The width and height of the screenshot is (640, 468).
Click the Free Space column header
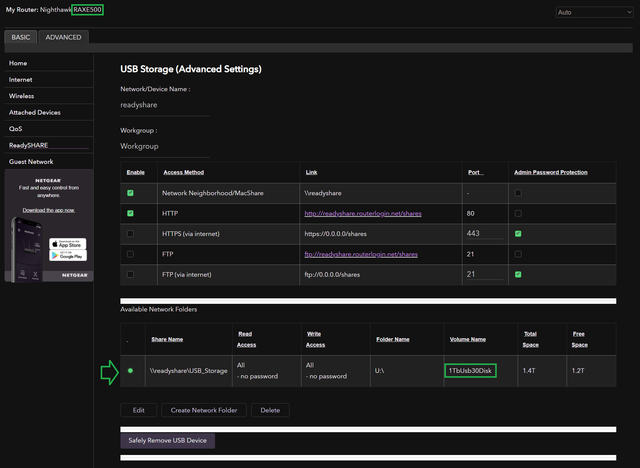pos(580,339)
